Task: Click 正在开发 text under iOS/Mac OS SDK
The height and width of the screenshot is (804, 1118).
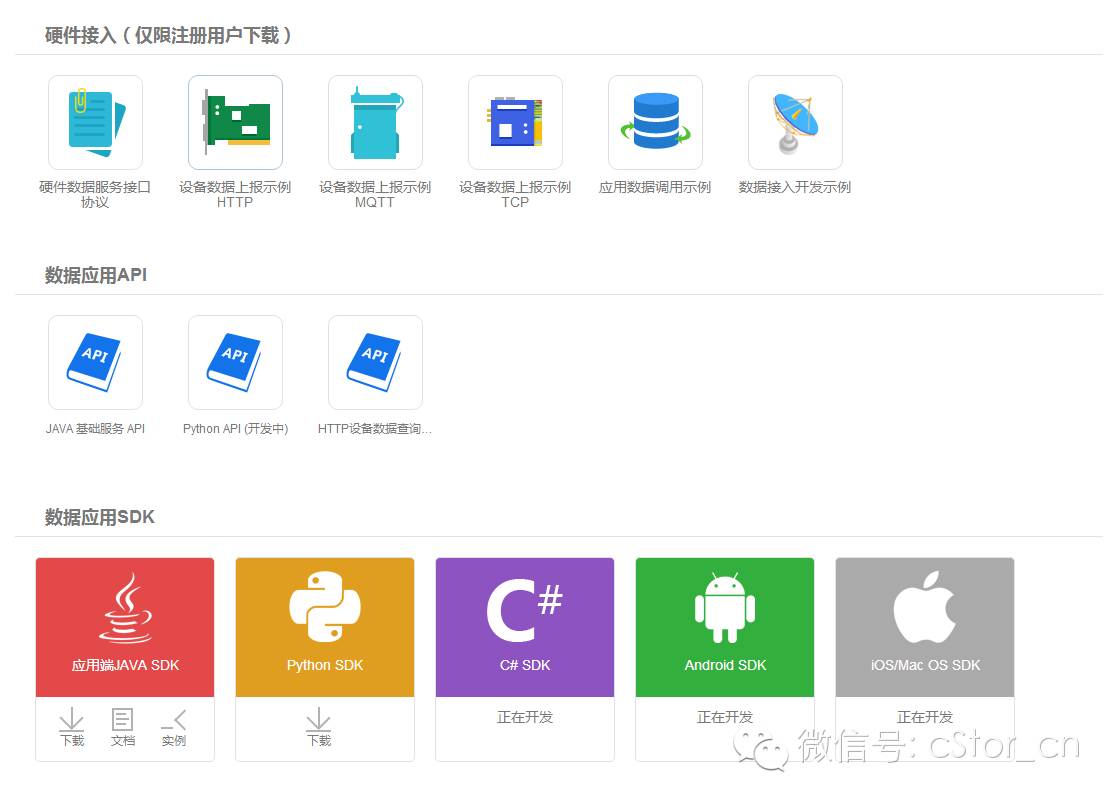Action: tap(925, 717)
